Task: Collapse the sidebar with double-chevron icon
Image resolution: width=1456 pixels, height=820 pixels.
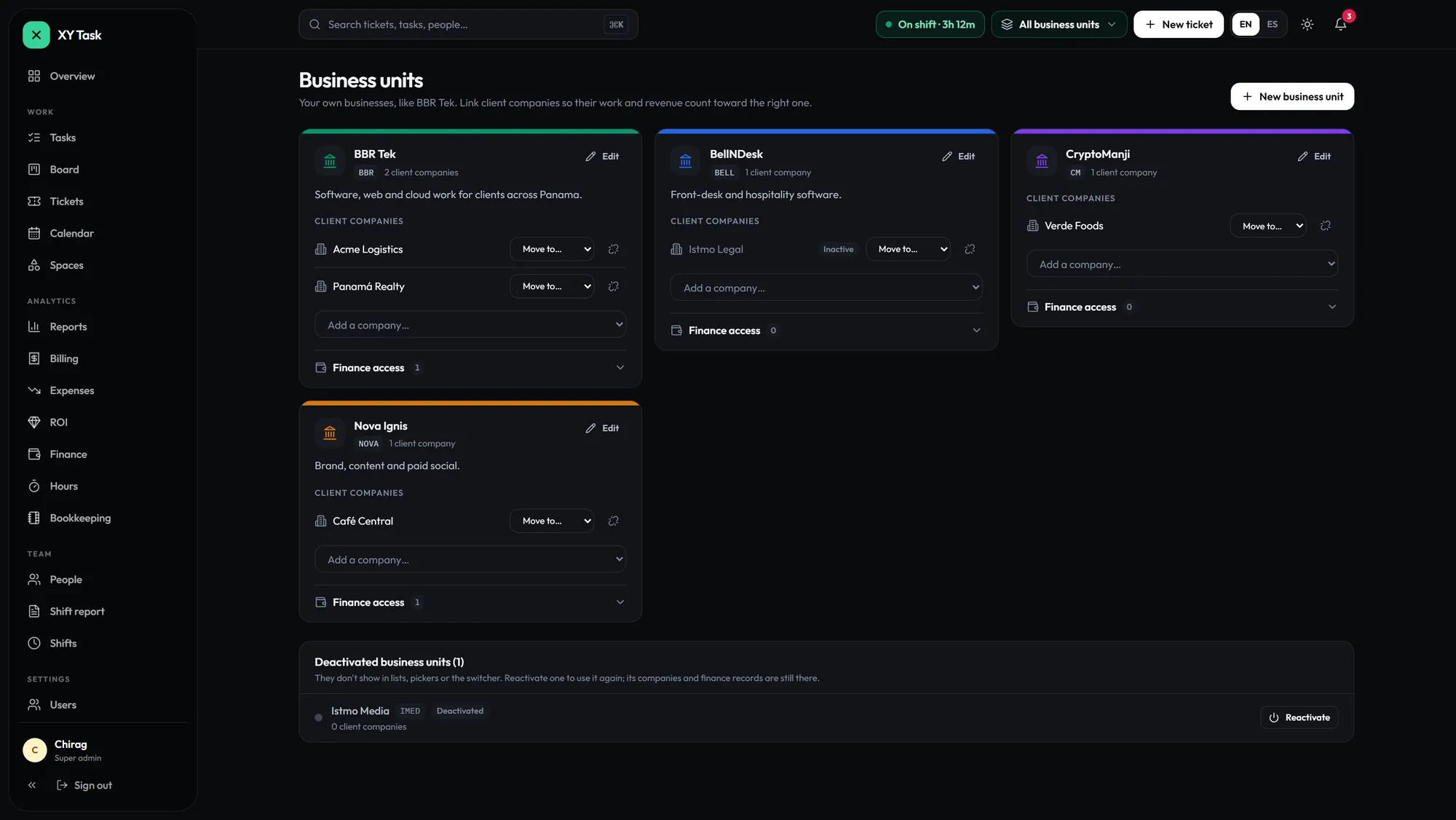Action: (x=32, y=785)
